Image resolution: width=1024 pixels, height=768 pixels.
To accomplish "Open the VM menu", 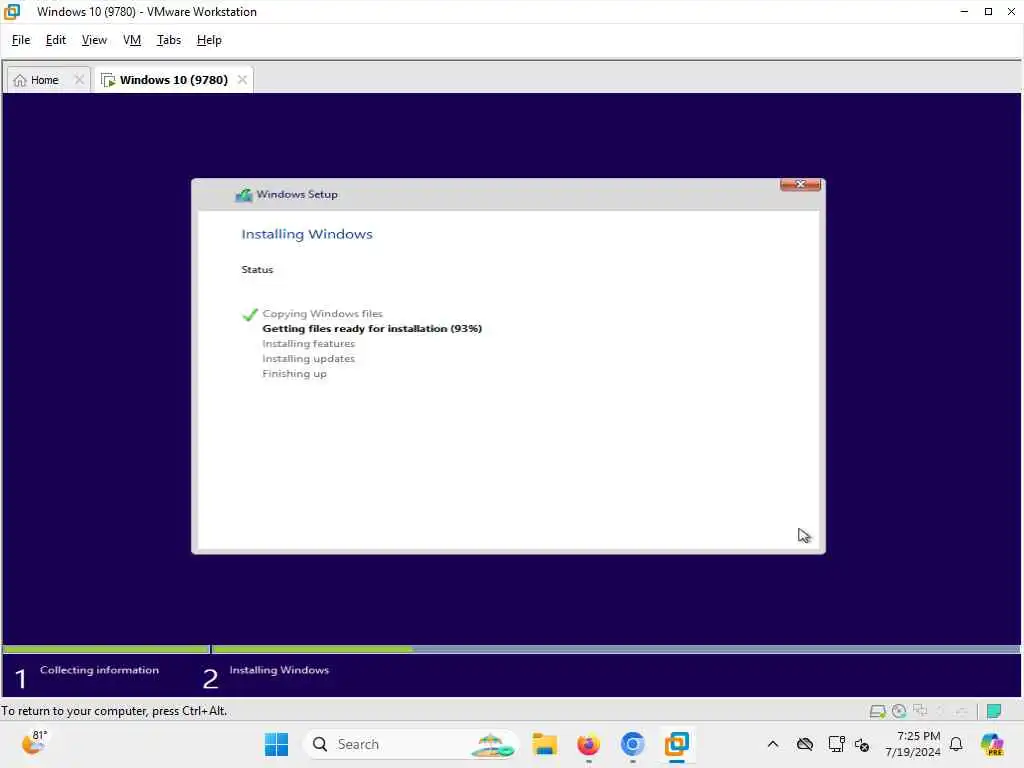I will 132,40.
